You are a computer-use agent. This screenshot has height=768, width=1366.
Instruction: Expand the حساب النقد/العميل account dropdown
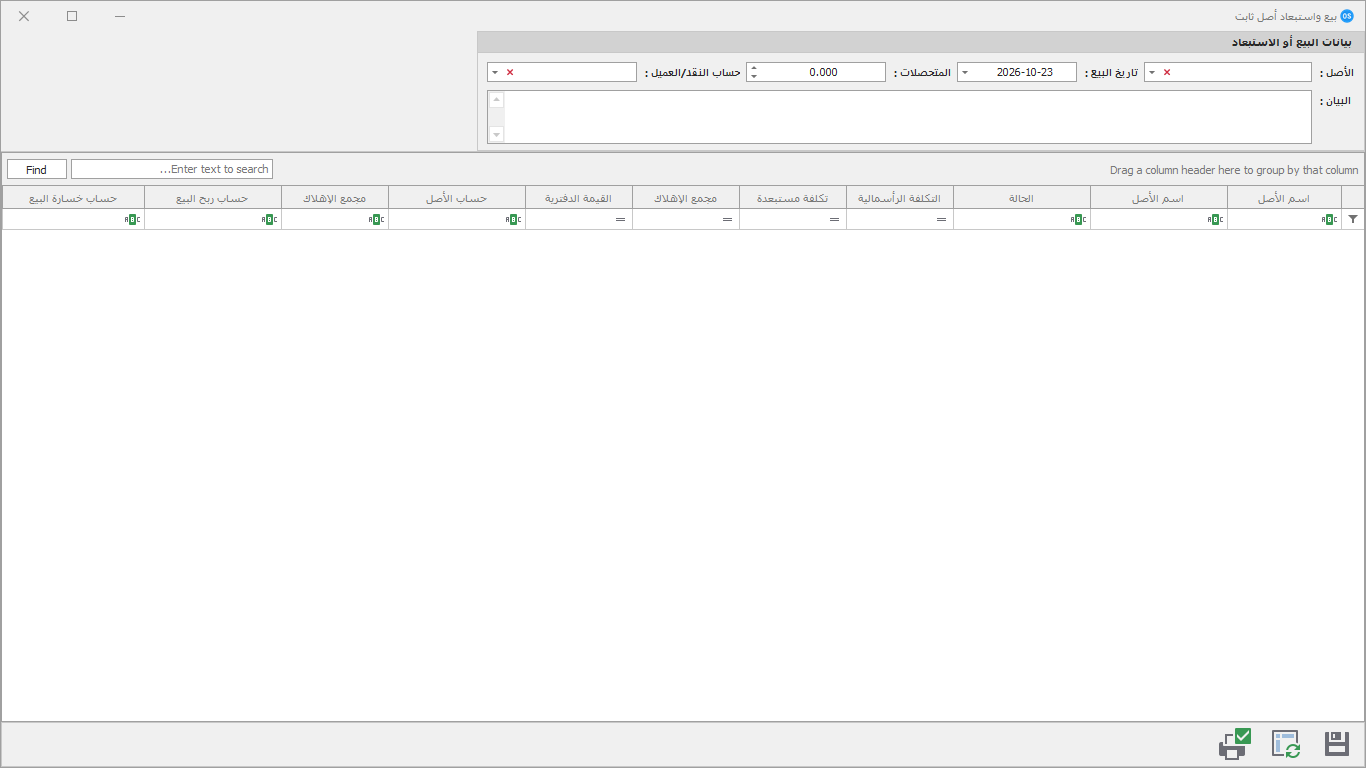(x=495, y=72)
